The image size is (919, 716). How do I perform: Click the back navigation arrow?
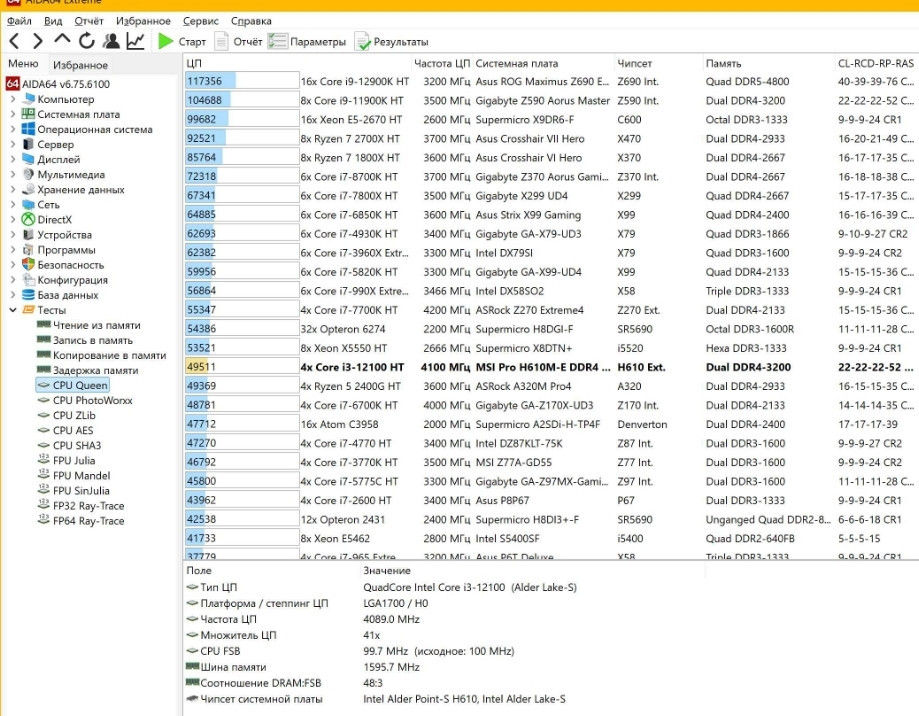coord(14,41)
